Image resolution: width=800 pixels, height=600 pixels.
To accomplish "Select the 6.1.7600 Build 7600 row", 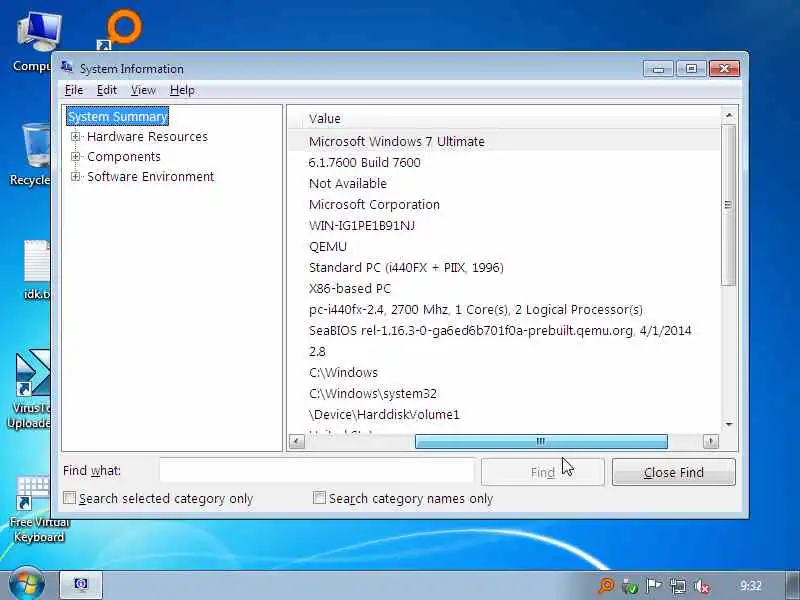I will [504, 162].
